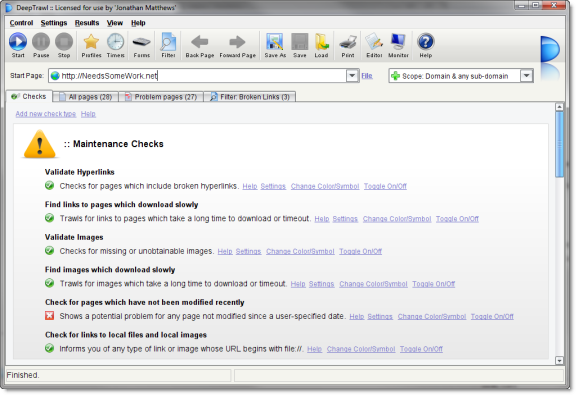Click Toggle On/Off for pages not modified recently
The width and height of the screenshot is (576, 395).
492,316
